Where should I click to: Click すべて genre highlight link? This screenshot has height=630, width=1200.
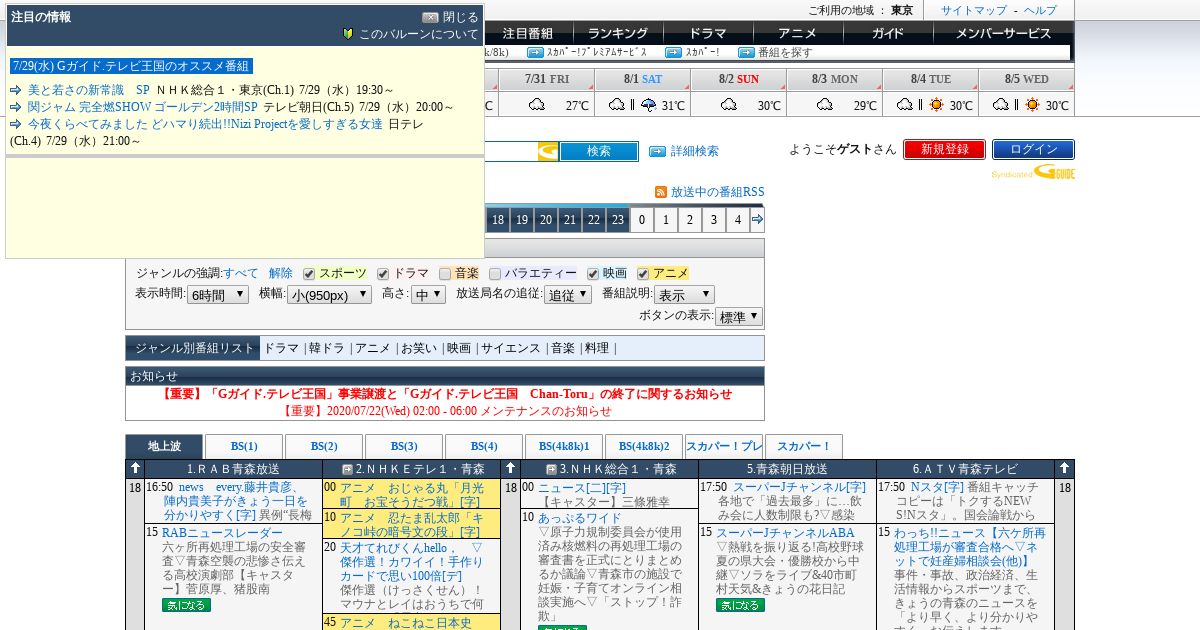point(241,273)
